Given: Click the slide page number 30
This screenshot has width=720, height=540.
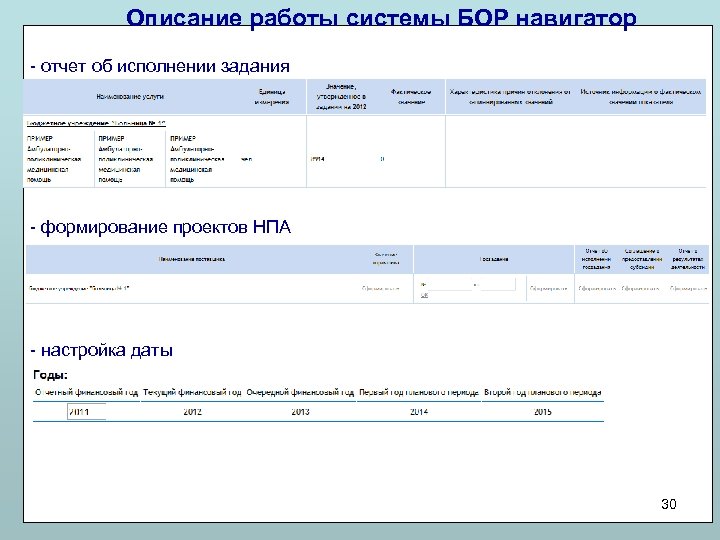Looking at the screenshot, I should tap(669, 504).
